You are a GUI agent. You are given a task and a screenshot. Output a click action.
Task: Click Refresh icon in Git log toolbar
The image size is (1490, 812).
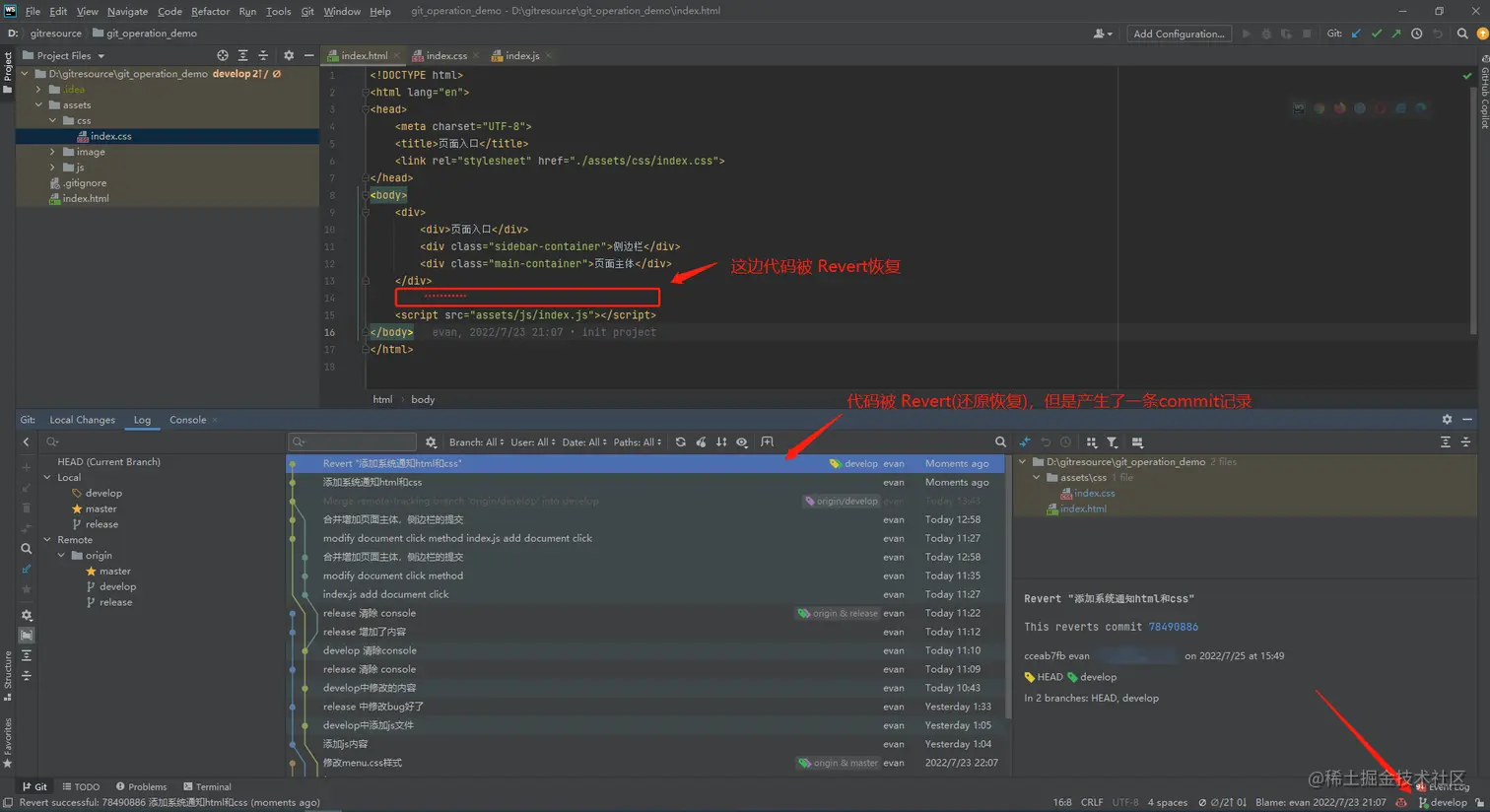click(x=680, y=442)
